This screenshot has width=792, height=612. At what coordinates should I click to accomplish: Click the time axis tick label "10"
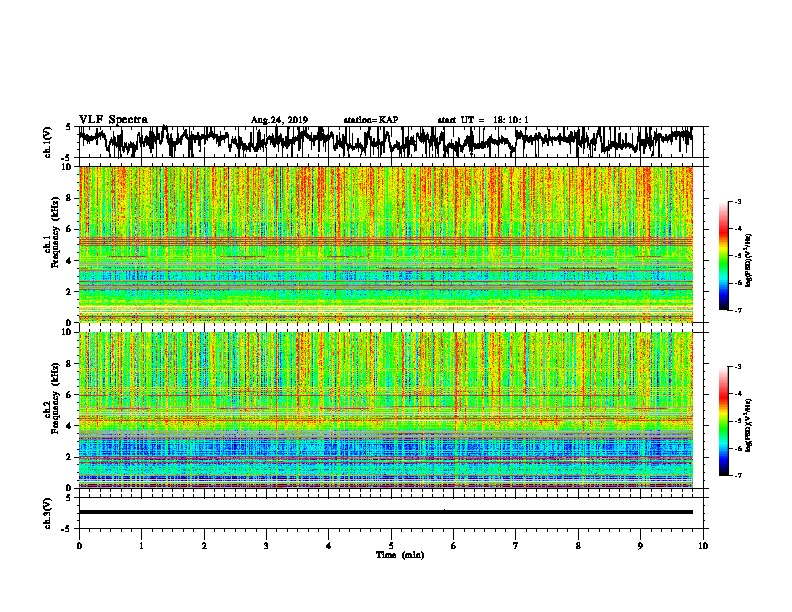pos(703,545)
